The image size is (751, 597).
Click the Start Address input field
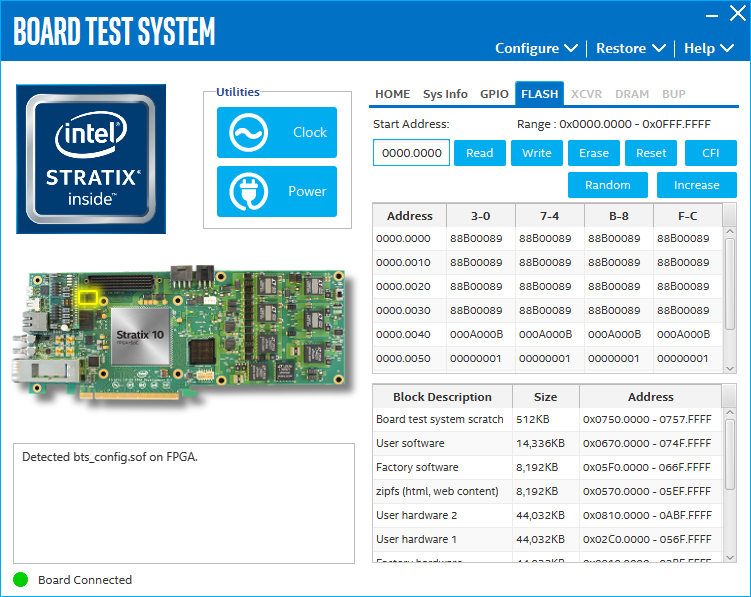tap(411, 153)
